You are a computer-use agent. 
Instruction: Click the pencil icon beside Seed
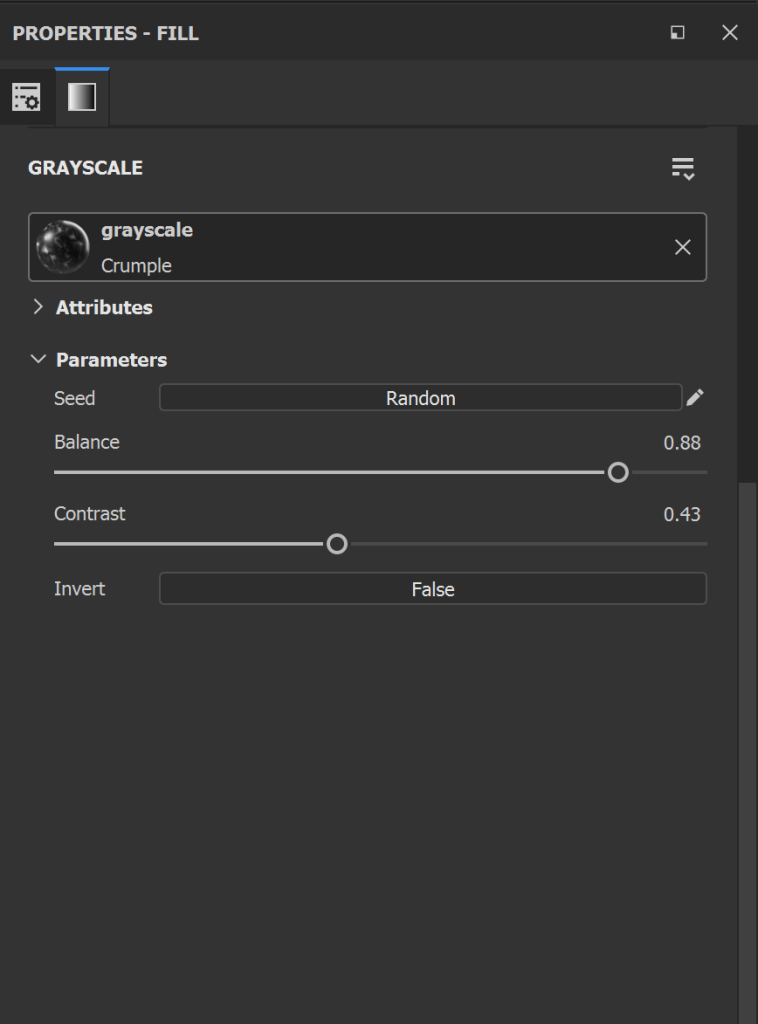tap(695, 398)
